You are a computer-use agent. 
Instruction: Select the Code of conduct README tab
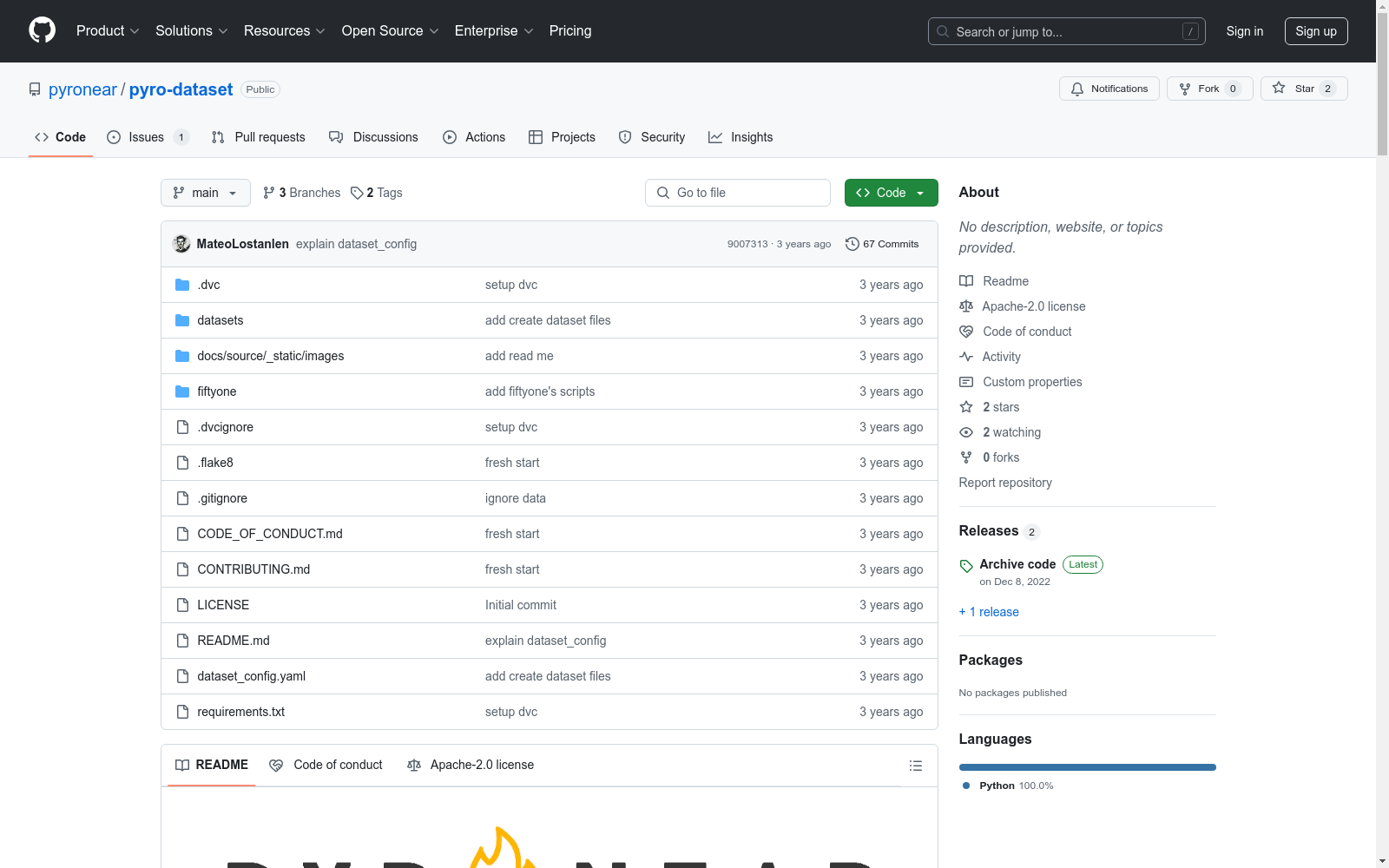[326, 765]
